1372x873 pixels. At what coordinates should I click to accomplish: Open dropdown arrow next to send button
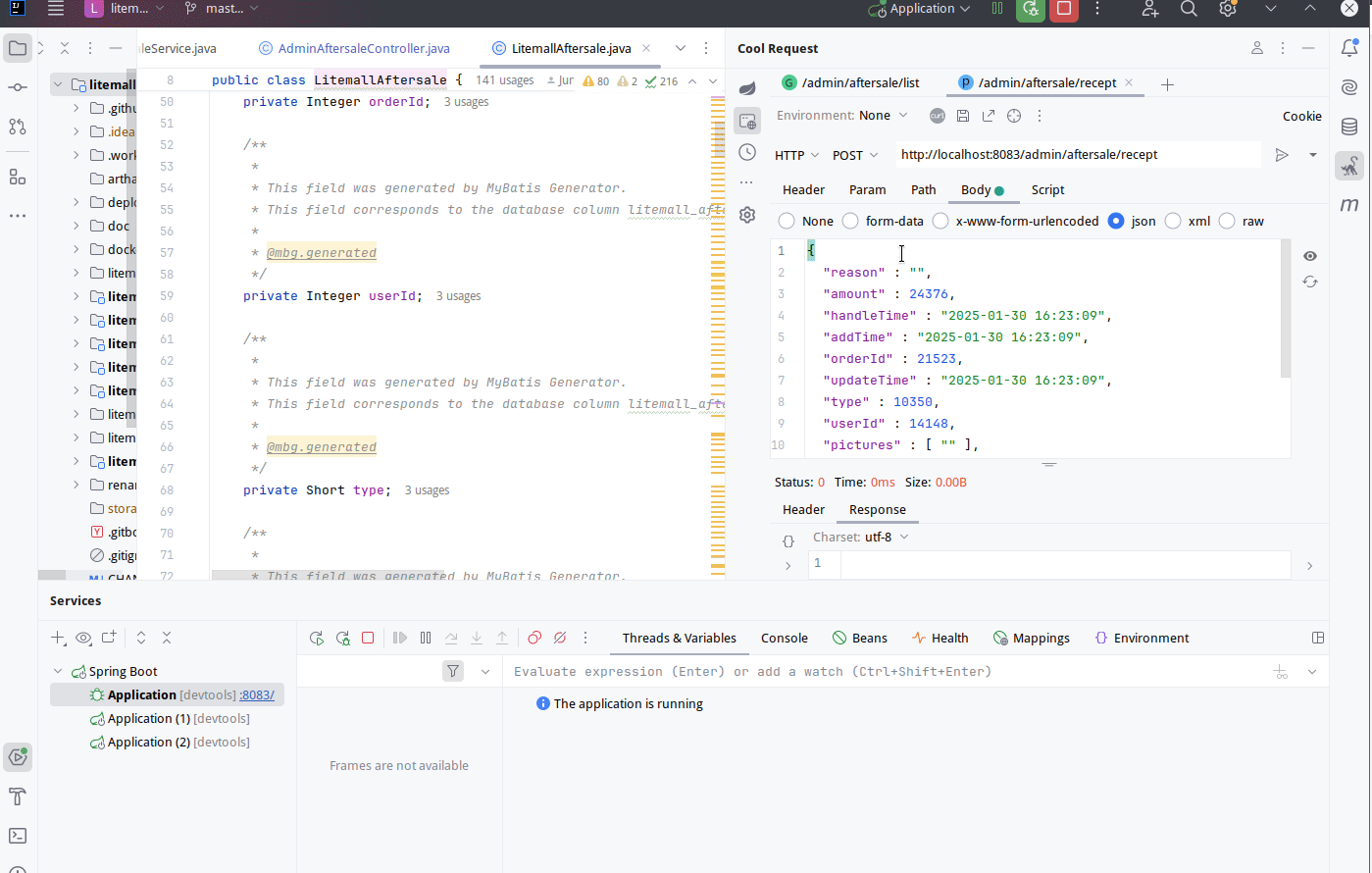pos(1313,155)
